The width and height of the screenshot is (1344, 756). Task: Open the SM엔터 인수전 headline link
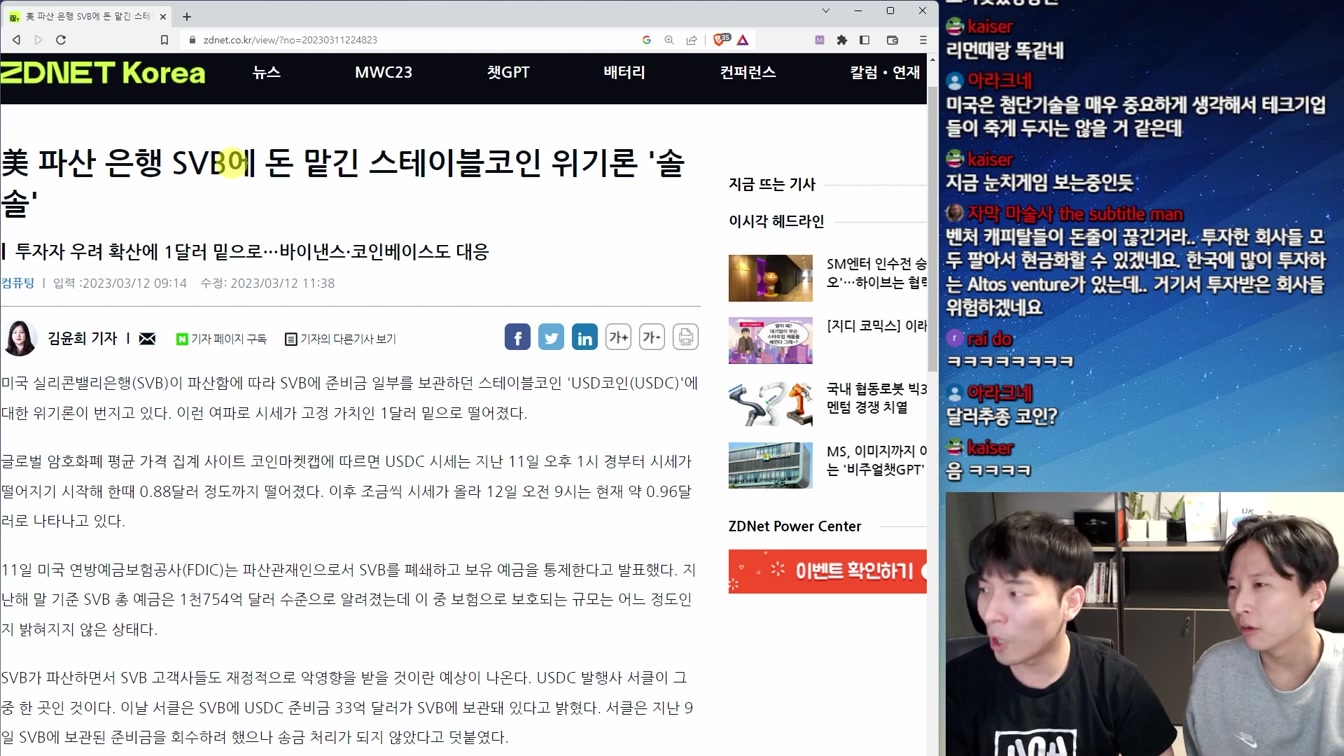876,273
